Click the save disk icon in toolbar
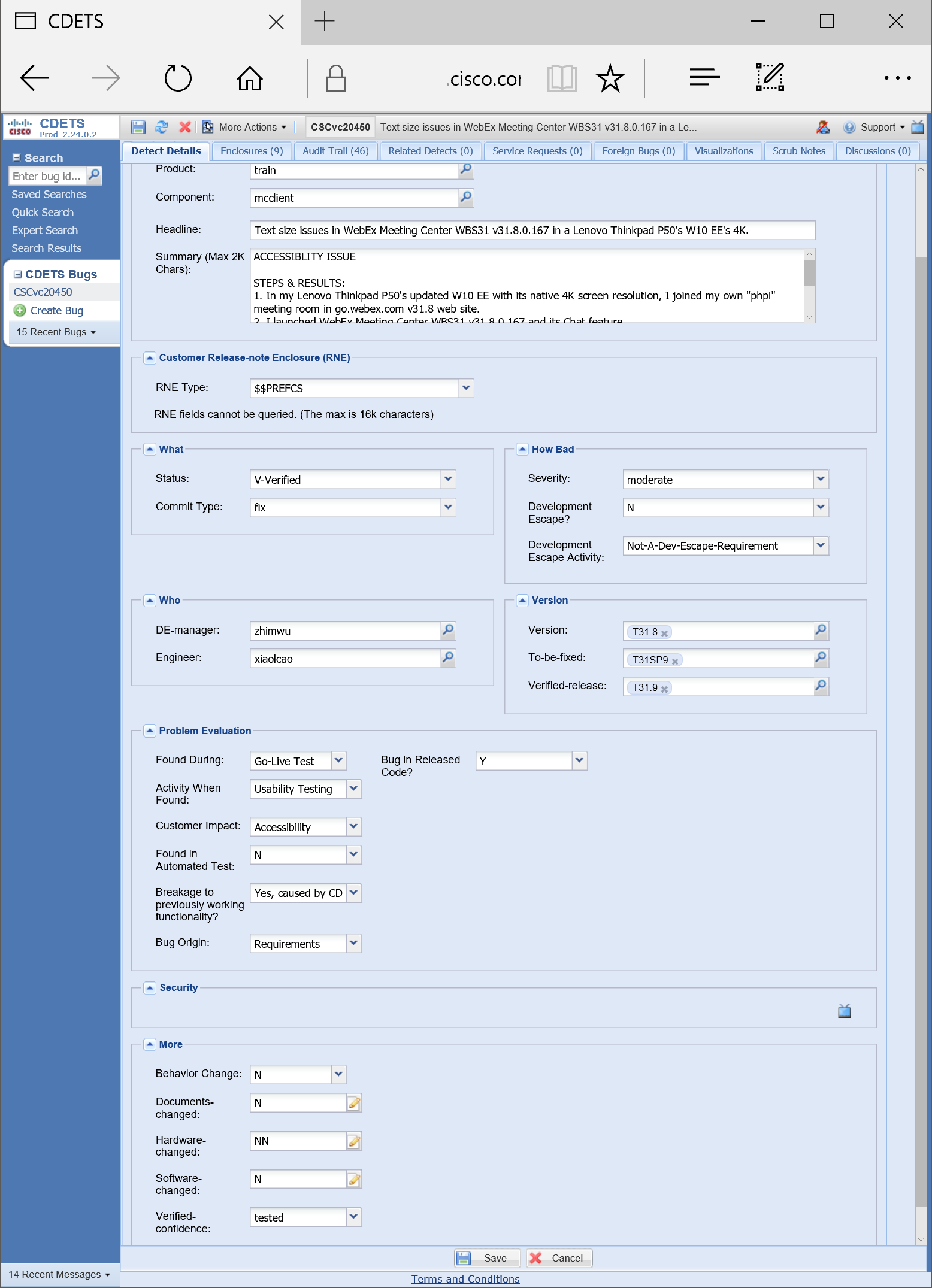 [x=138, y=127]
